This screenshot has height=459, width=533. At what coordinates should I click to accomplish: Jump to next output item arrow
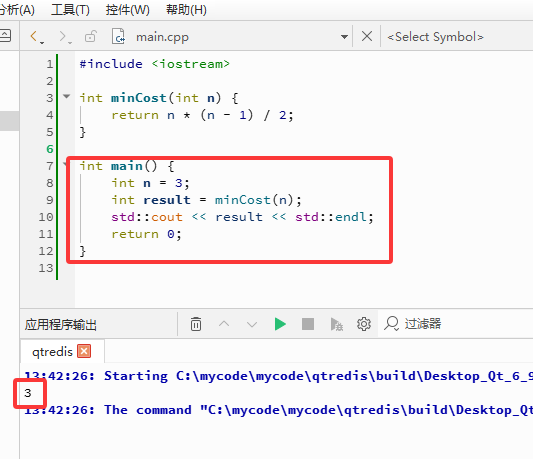click(252, 324)
